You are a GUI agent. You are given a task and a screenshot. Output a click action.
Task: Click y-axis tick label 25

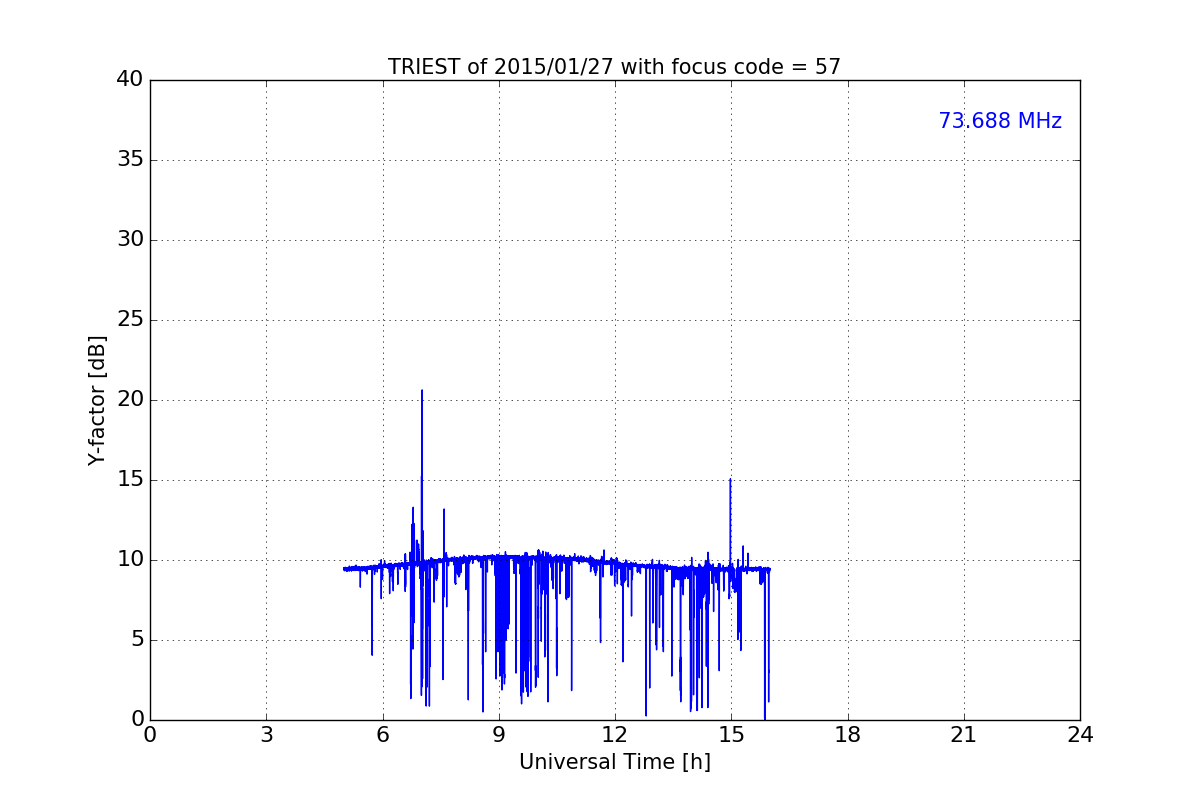130,320
